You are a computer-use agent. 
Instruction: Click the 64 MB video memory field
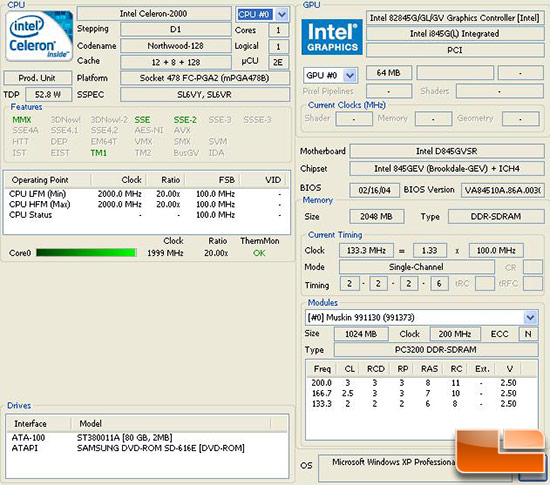pos(389,73)
